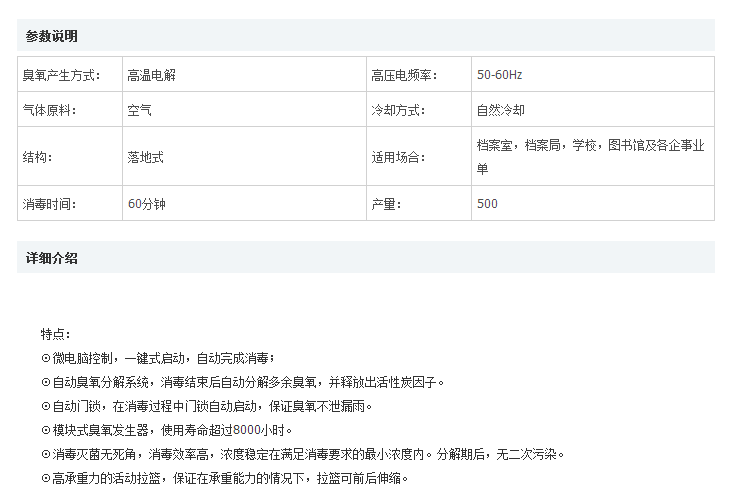Click the bullet marker before 消毒灭菌无死角
The width and height of the screenshot is (732, 497).
click(x=46, y=454)
